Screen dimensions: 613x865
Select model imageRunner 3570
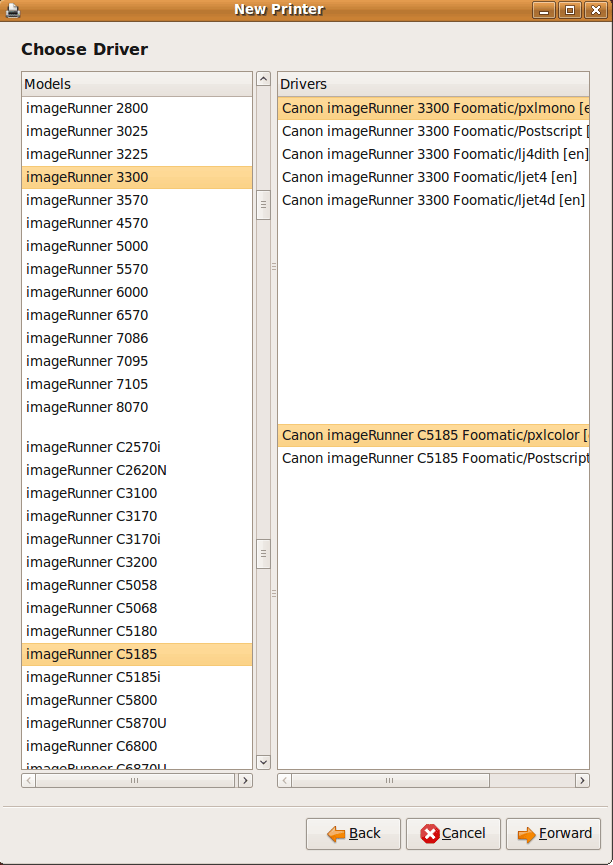coord(137,200)
